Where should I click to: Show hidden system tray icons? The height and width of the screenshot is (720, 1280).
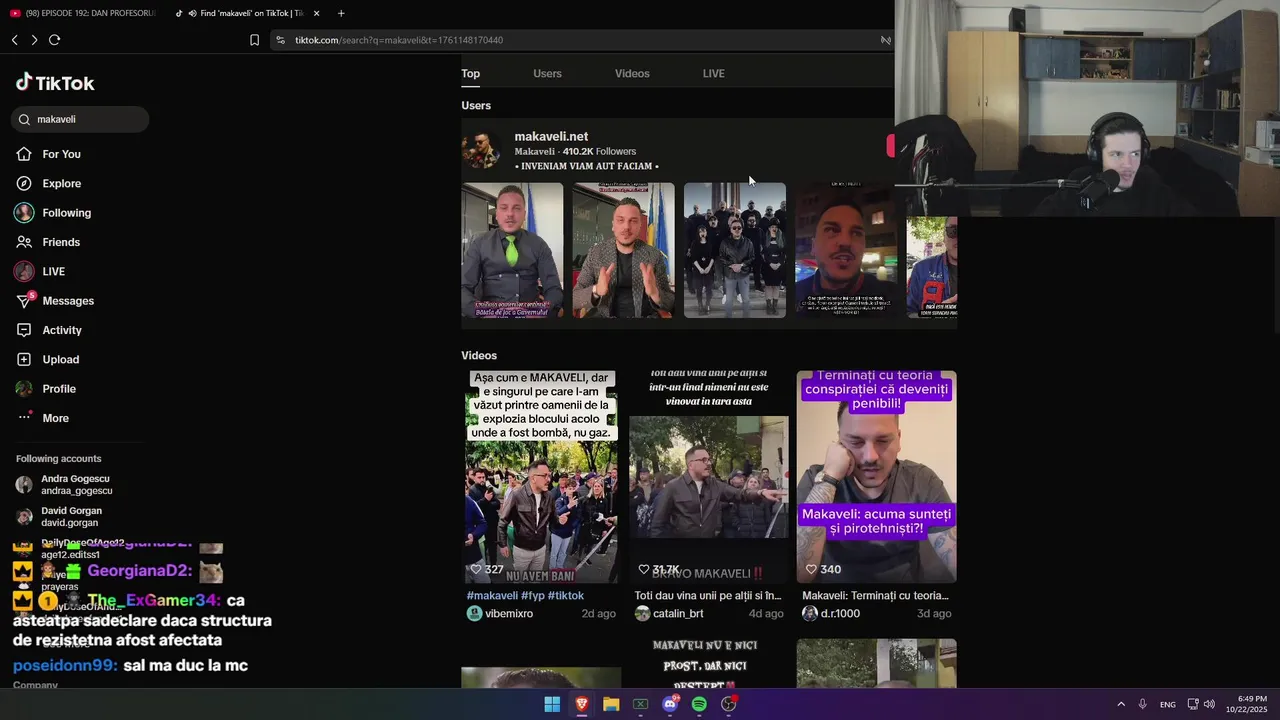pyautogui.click(x=1121, y=704)
